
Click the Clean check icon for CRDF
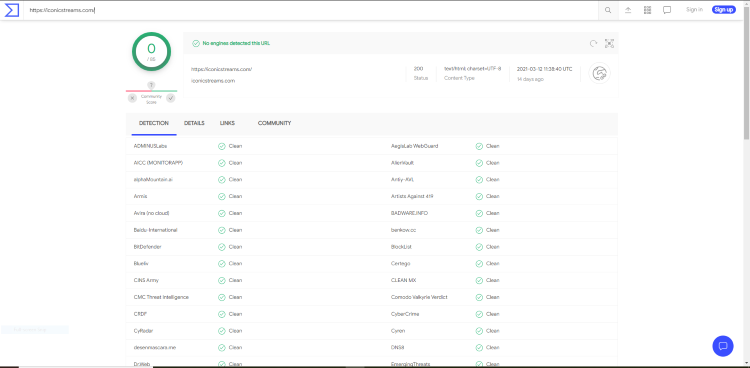(221, 314)
